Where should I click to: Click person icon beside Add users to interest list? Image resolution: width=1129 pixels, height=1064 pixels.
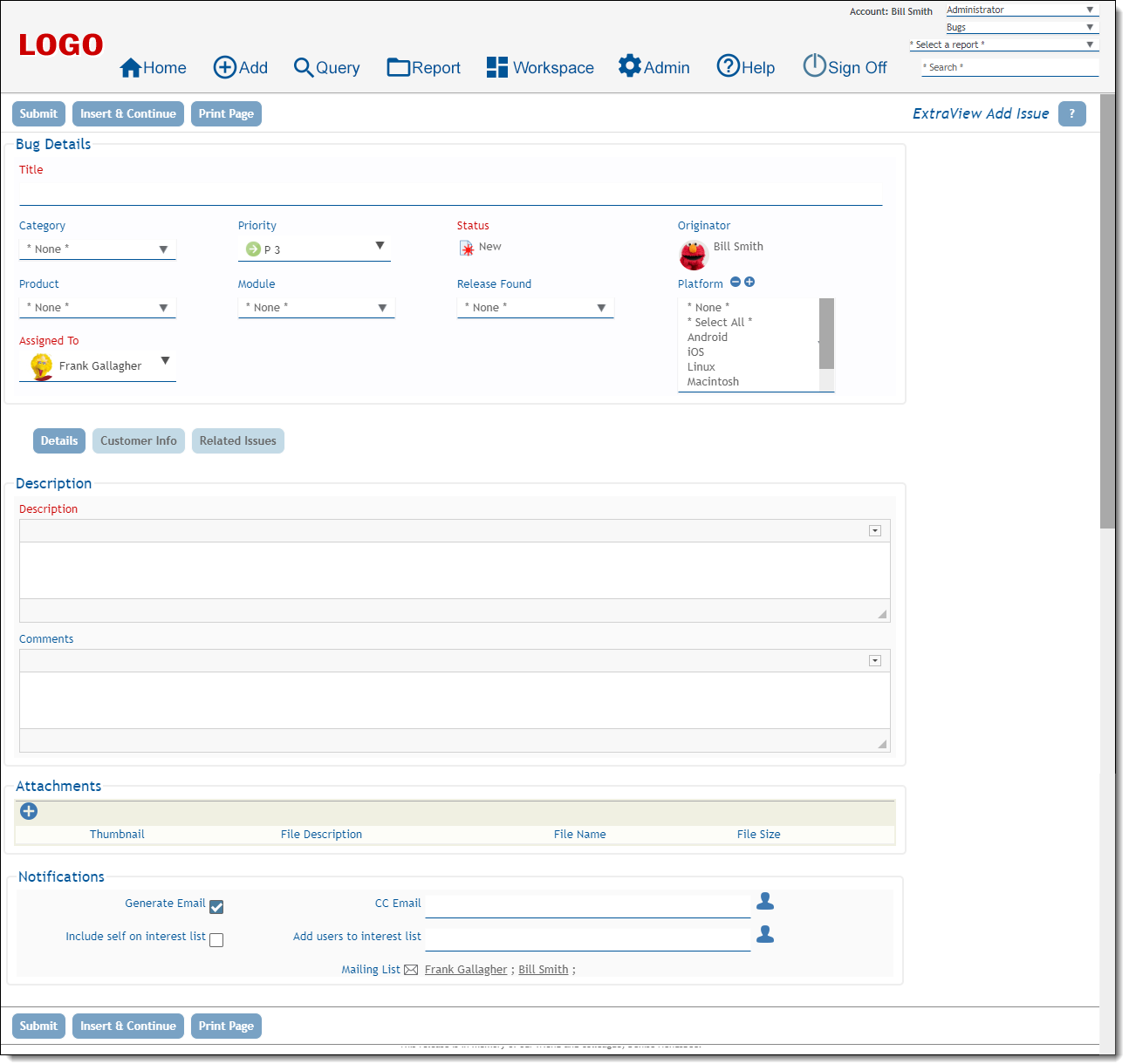765,934
